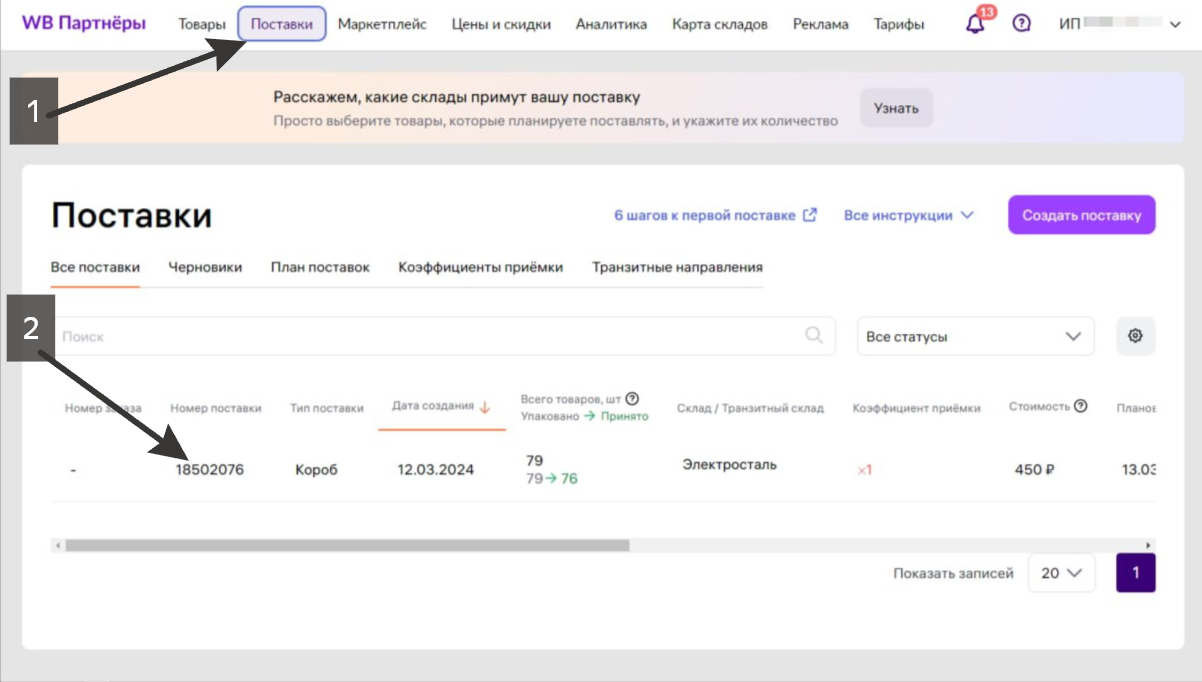The image size is (1202, 682).
Task: Click the left arrow of horizontal scrollbar
Action: click(57, 545)
